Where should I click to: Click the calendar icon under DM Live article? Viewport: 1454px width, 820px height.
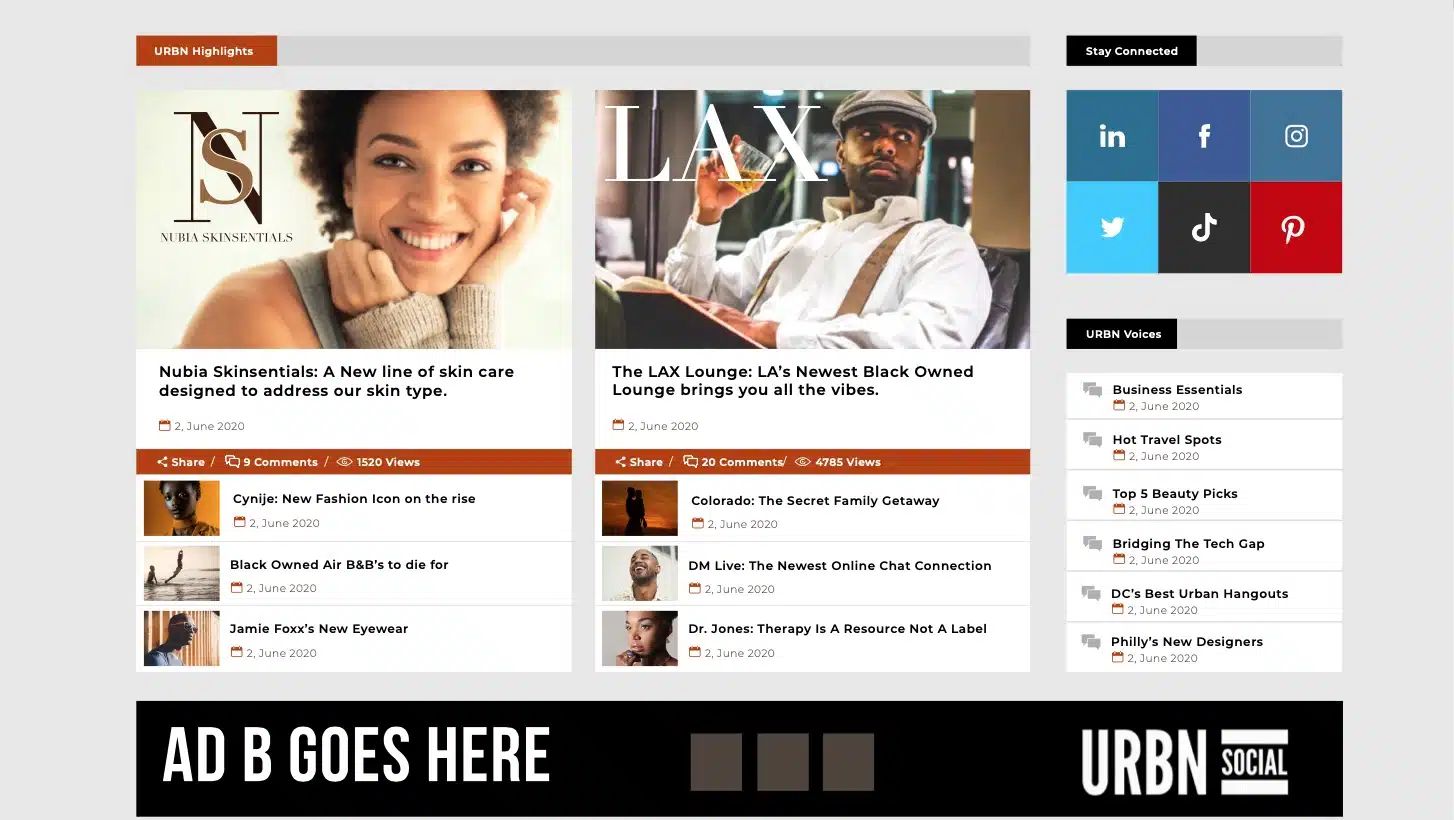695,588
